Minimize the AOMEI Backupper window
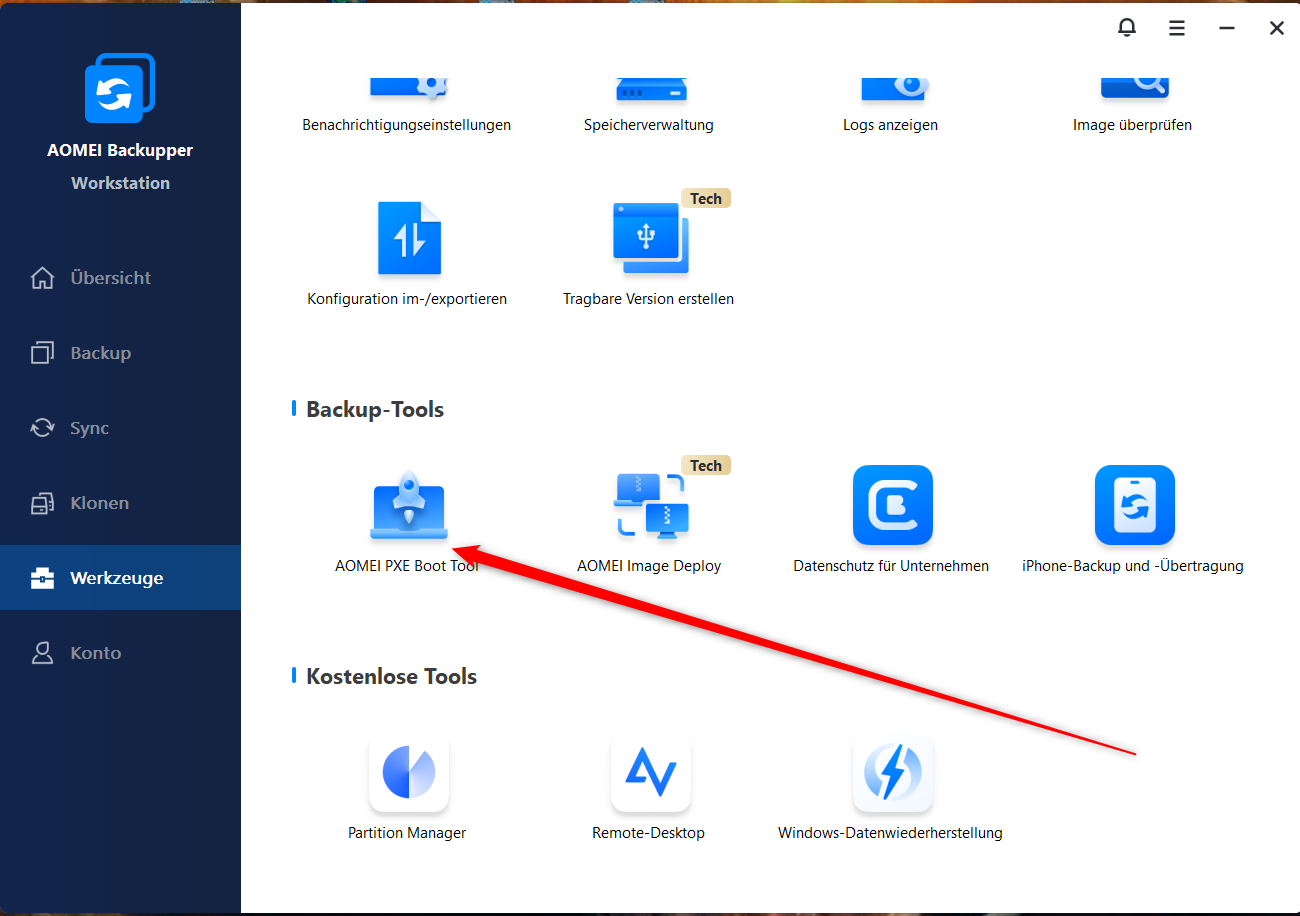This screenshot has width=1300, height=916. pos(1227,28)
